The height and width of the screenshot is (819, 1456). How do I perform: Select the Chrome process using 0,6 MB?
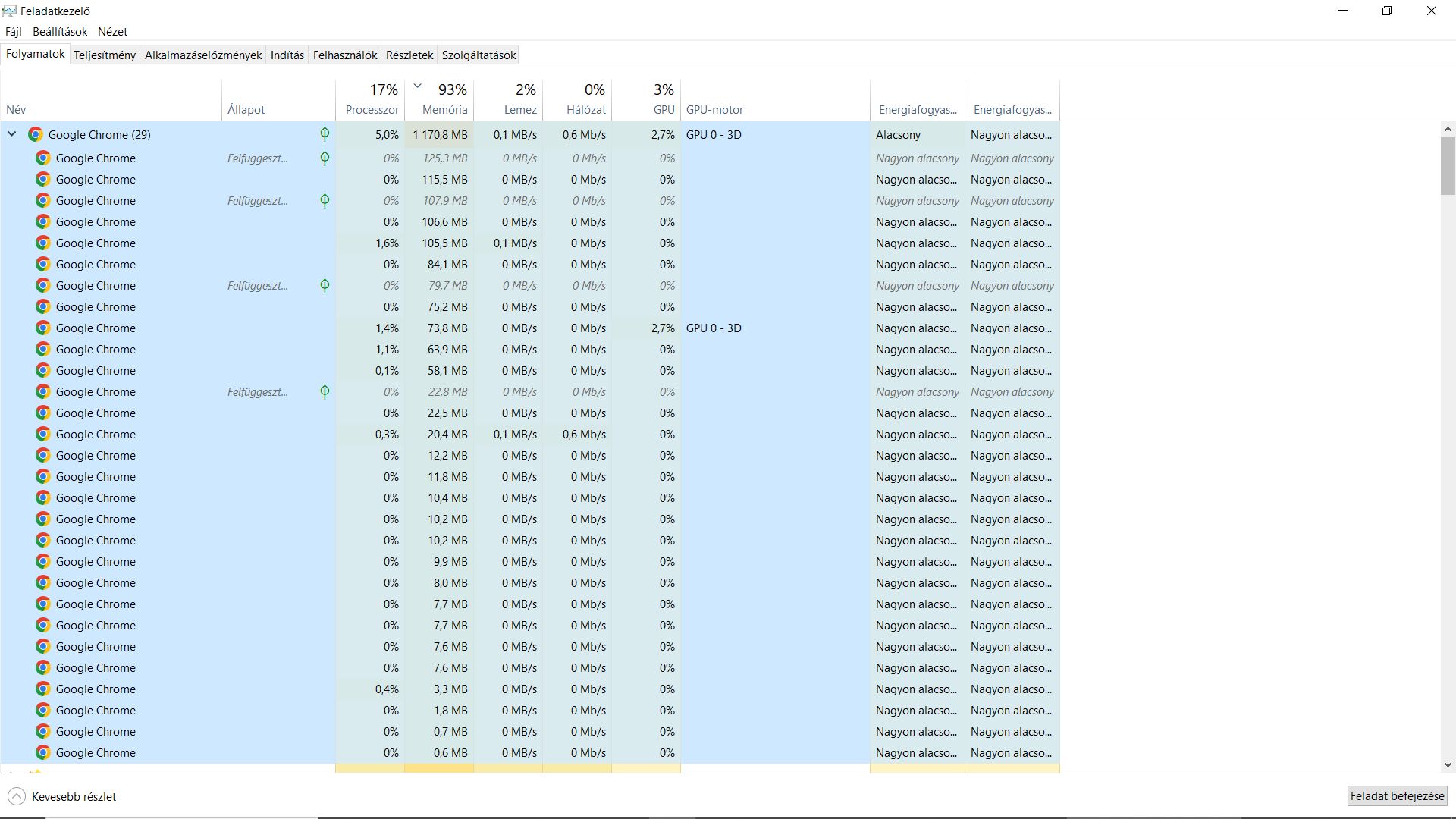tap(96, 753)
